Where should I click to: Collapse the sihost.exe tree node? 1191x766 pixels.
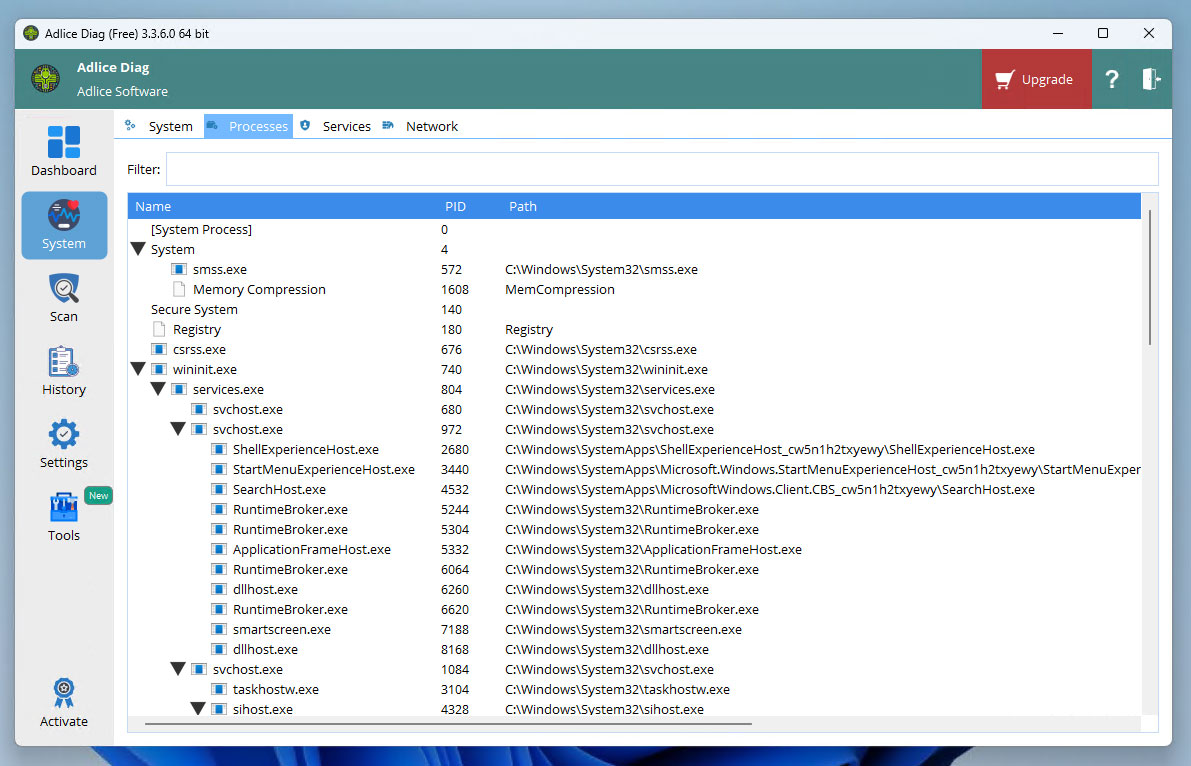pos(198,709)
